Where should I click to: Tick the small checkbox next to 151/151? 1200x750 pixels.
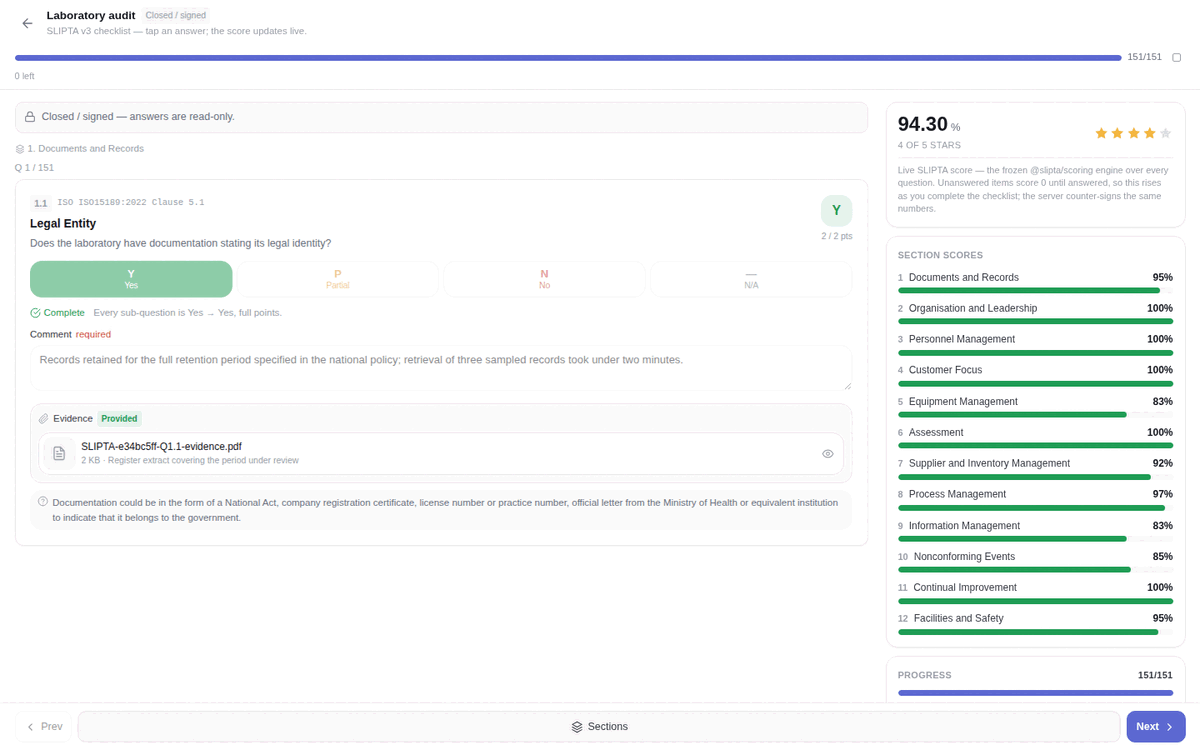1177,57
